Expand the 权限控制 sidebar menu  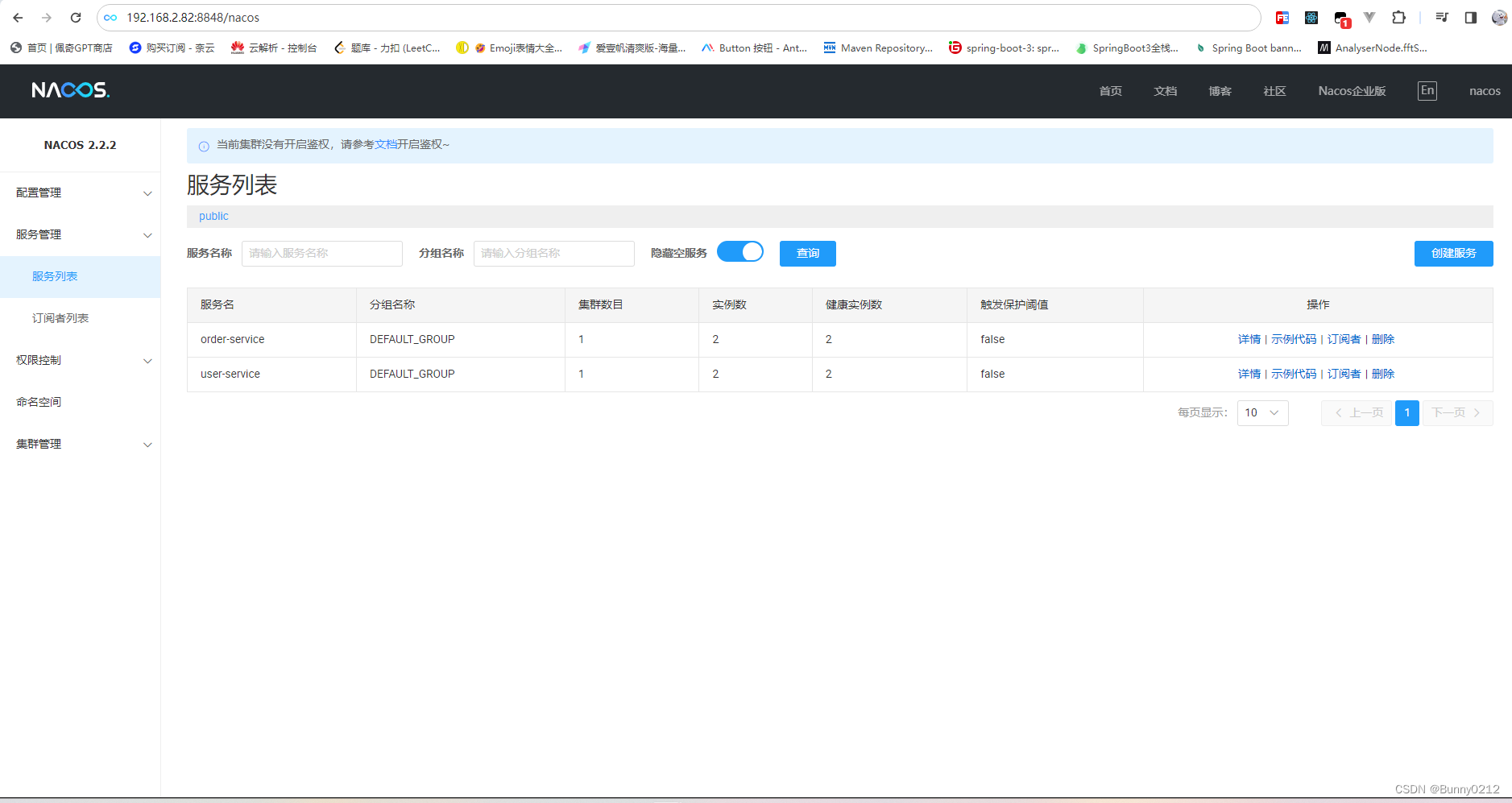tap(81, 360)
